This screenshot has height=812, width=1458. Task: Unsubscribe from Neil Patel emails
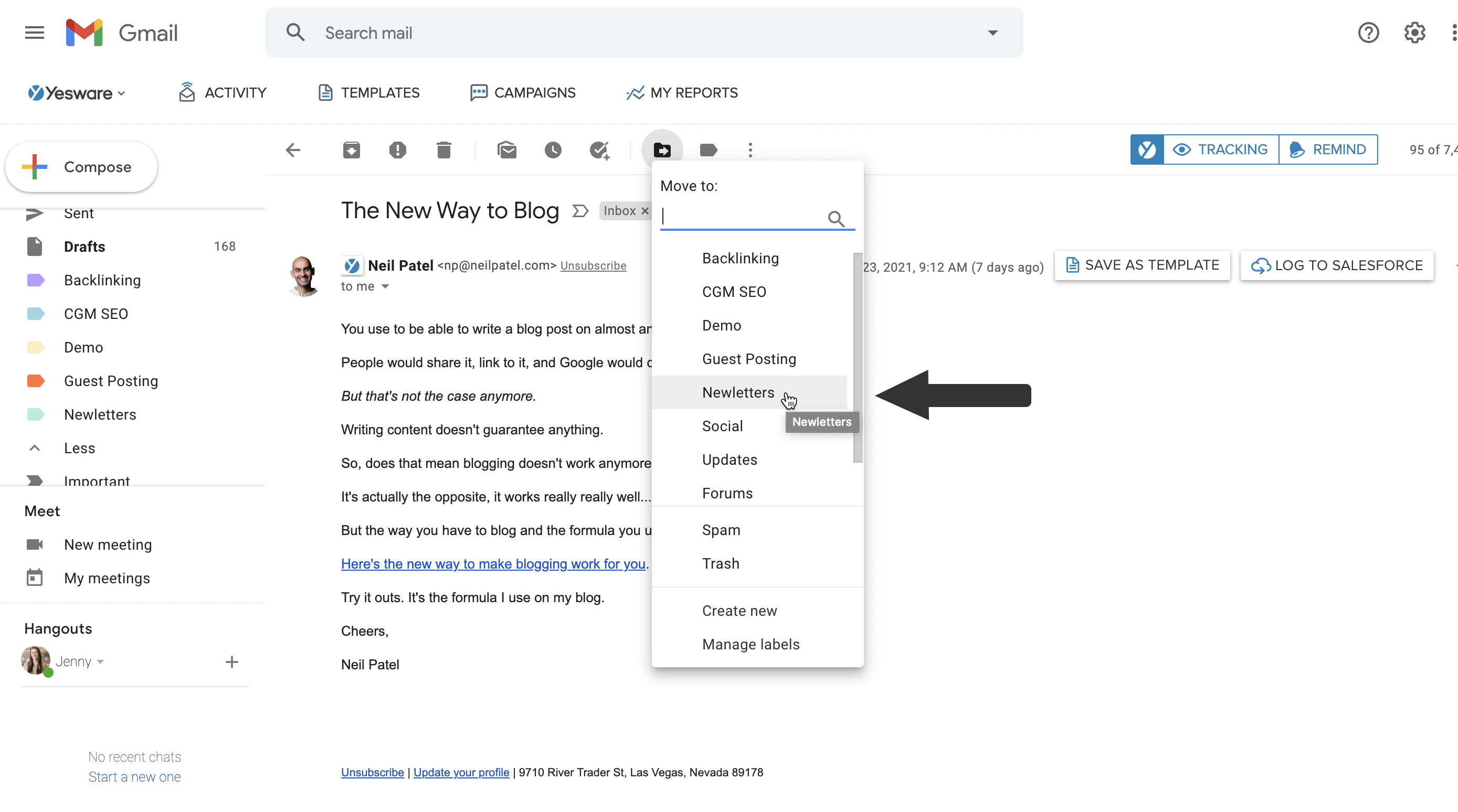[x=593, y=265]
